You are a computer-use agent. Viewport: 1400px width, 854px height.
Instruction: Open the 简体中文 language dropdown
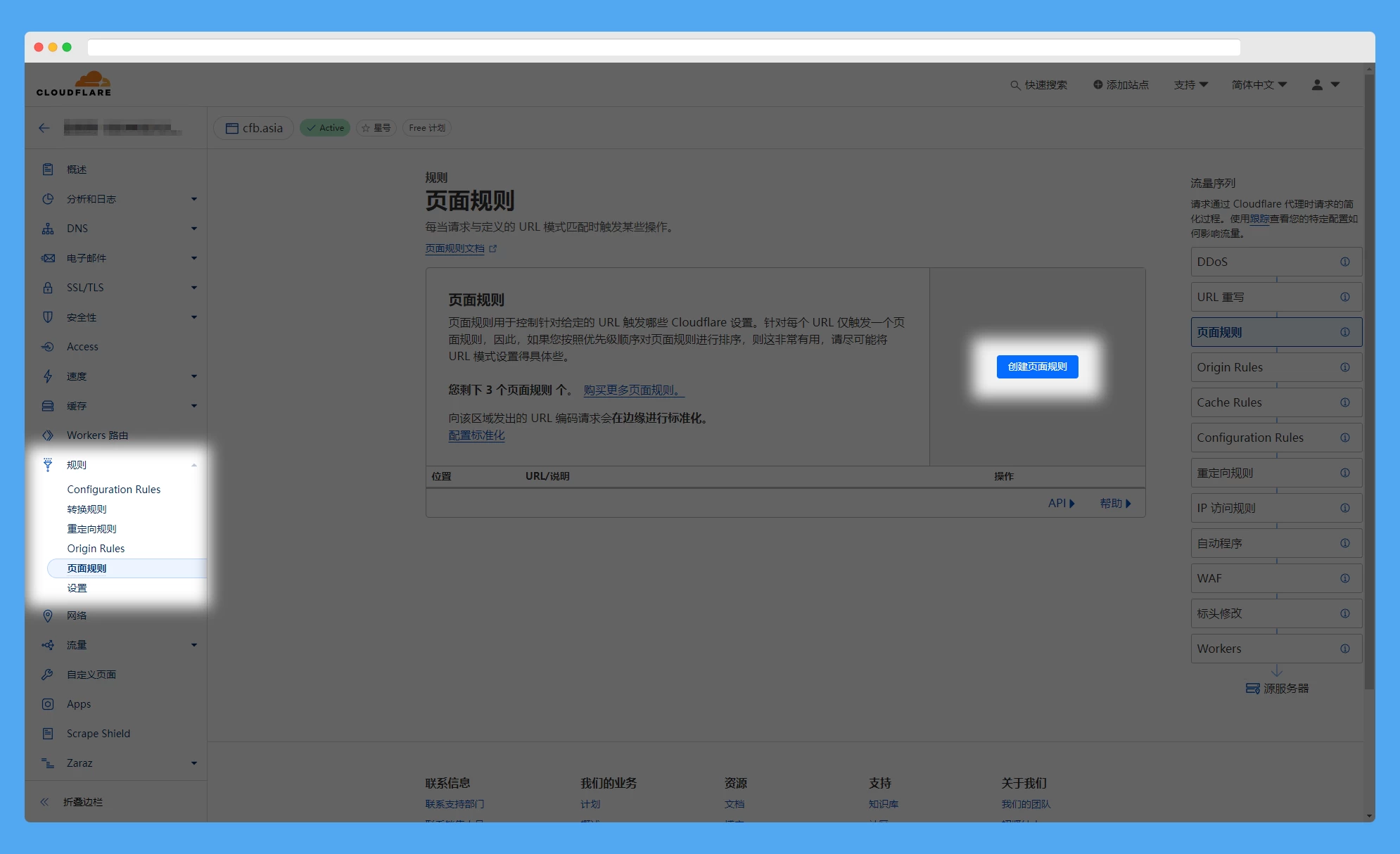(1259, 85)
